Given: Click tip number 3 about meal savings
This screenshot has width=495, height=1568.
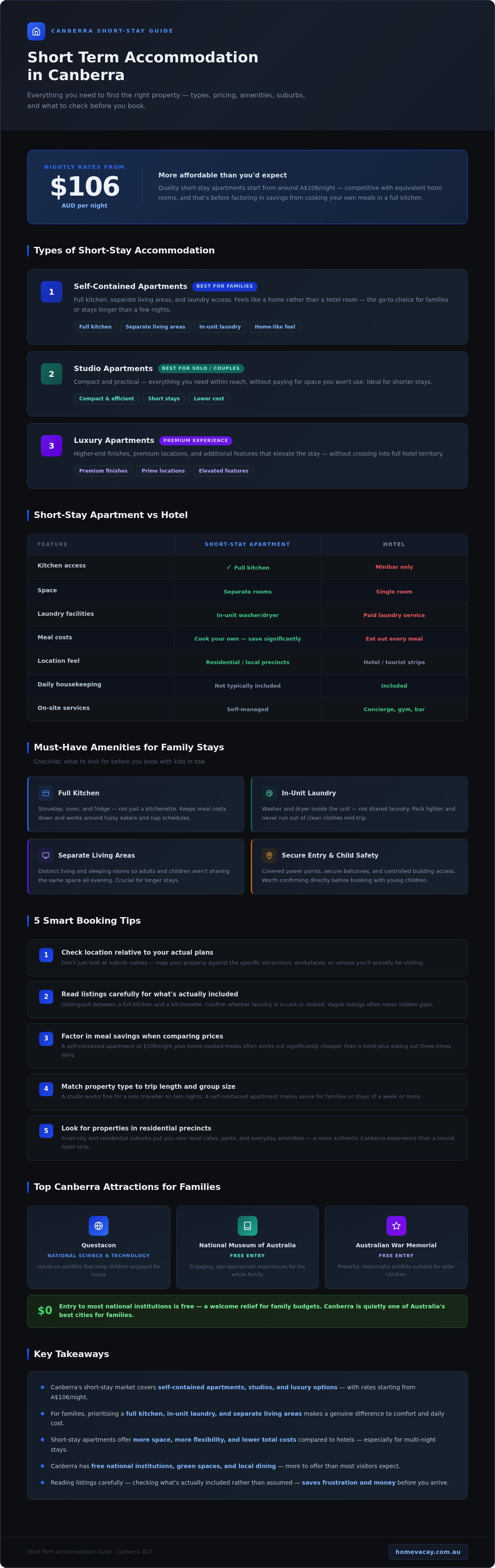Looking at the screenshot, I should click(247, 1046).
